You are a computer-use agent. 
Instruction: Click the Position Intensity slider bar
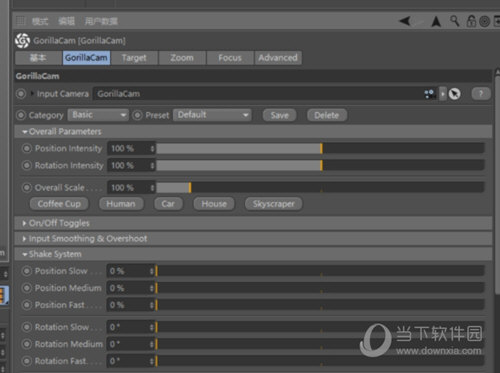coord(320,148)
